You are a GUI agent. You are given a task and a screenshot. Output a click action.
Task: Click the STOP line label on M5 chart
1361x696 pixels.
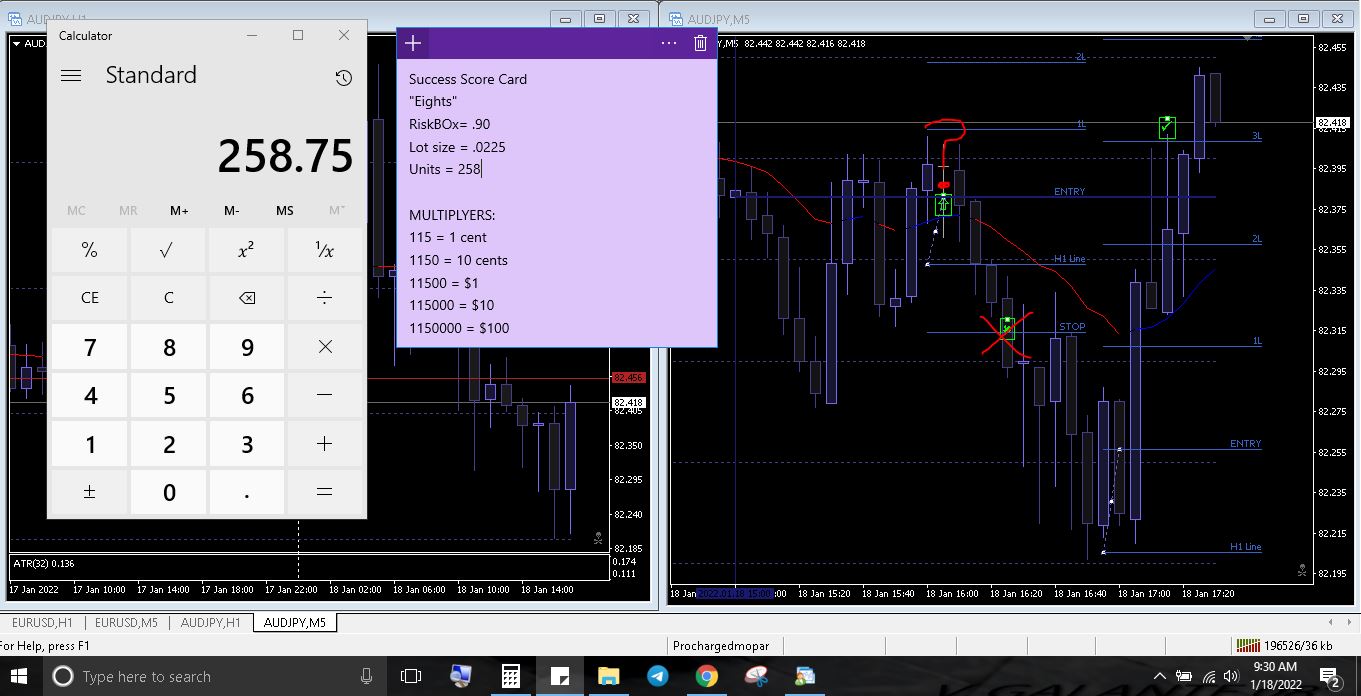[x=1072, y=327]
